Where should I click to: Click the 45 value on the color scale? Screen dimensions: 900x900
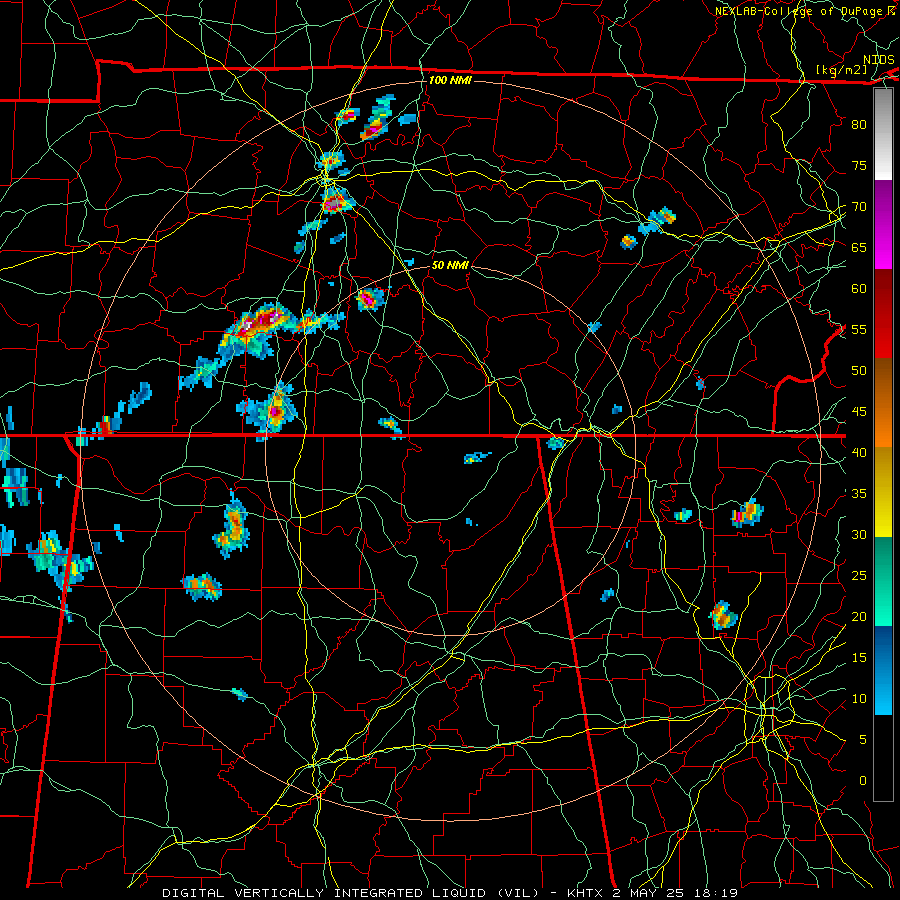coord(859,412)
